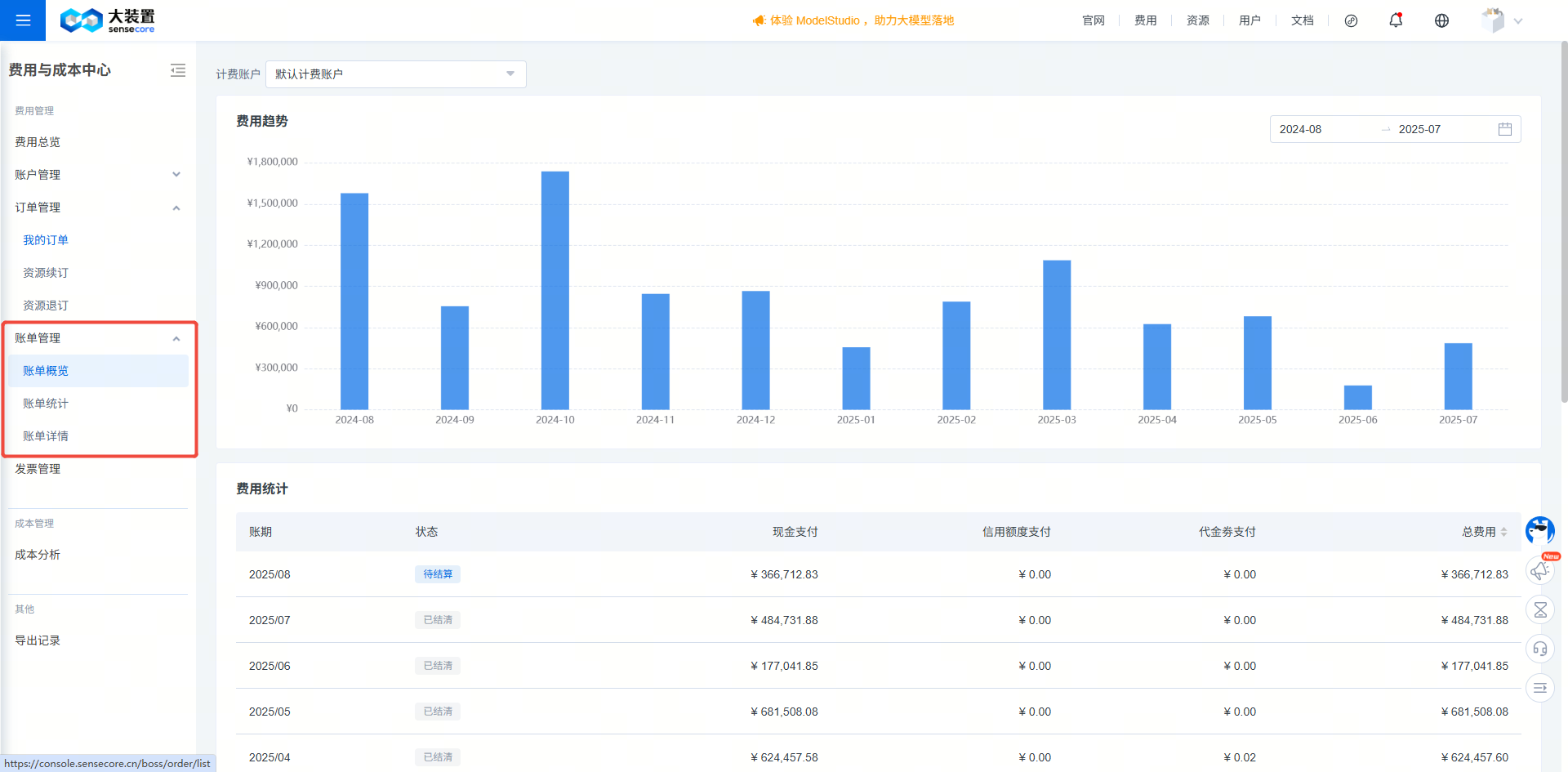Open the 计费账户 dropdown selector
Image resolution: width=1568 pixels, height=772 pixels.
[x=395, y=74]
